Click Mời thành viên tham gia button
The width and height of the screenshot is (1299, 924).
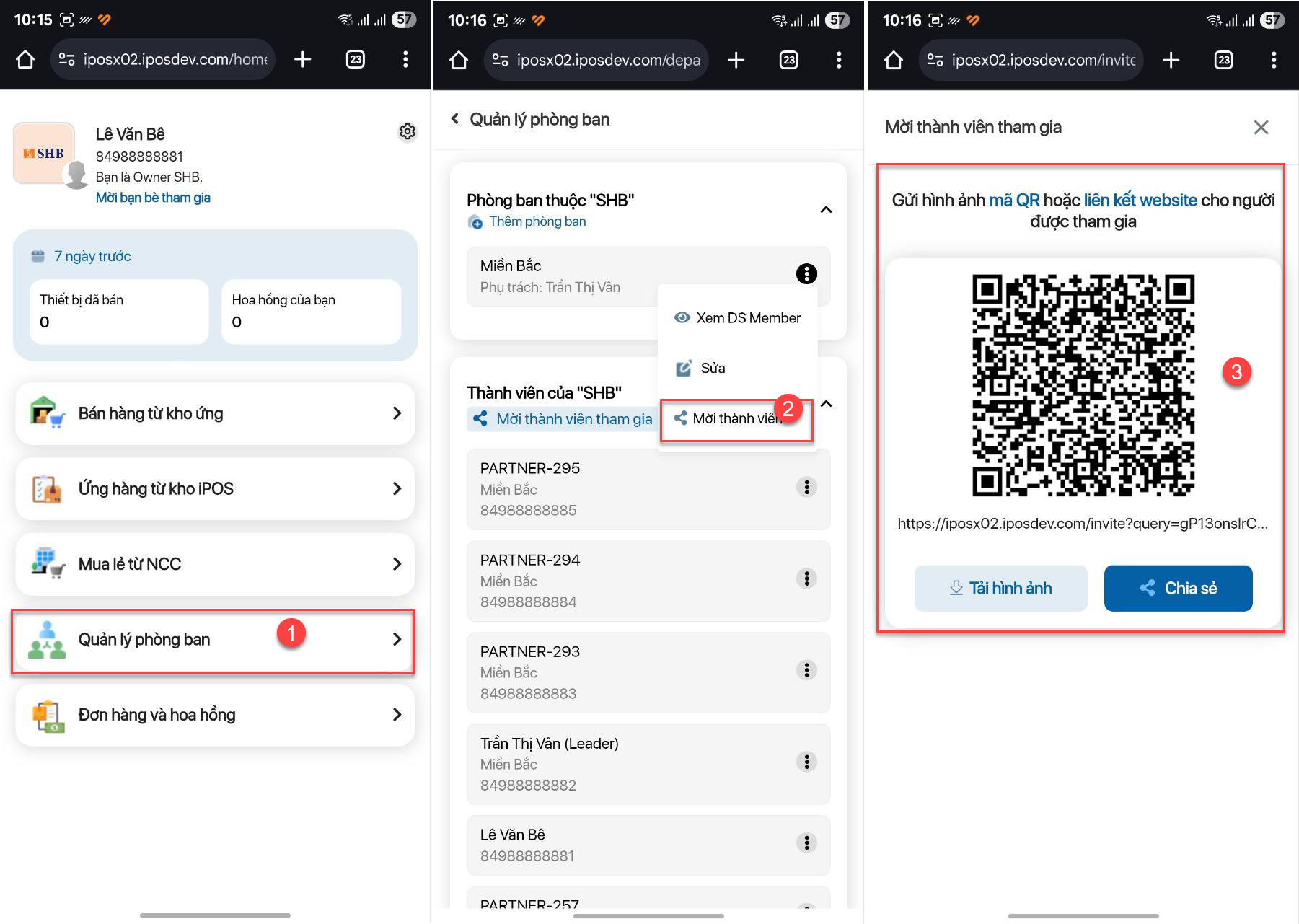[x=563, y=419]
